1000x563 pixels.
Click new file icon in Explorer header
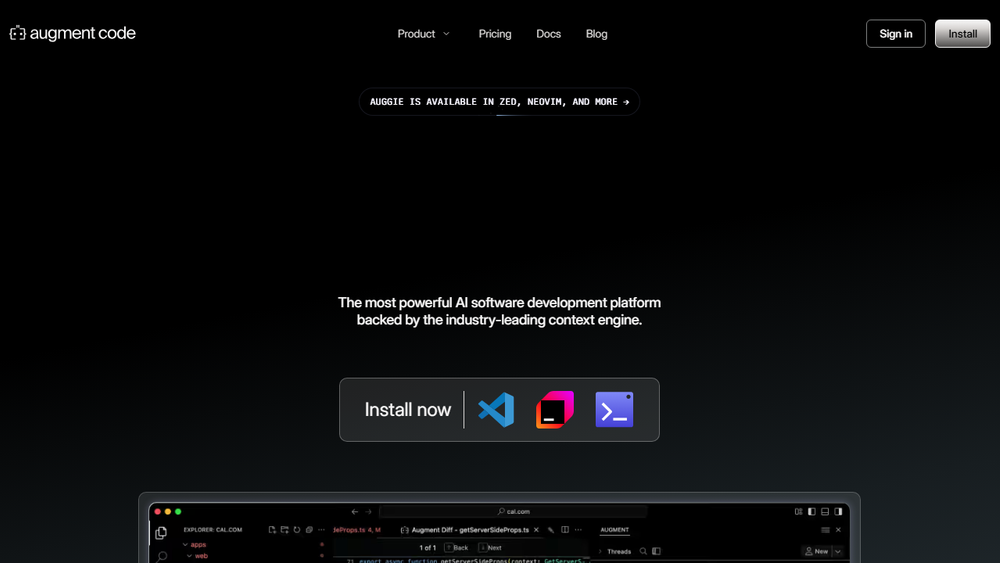(272, 530)
